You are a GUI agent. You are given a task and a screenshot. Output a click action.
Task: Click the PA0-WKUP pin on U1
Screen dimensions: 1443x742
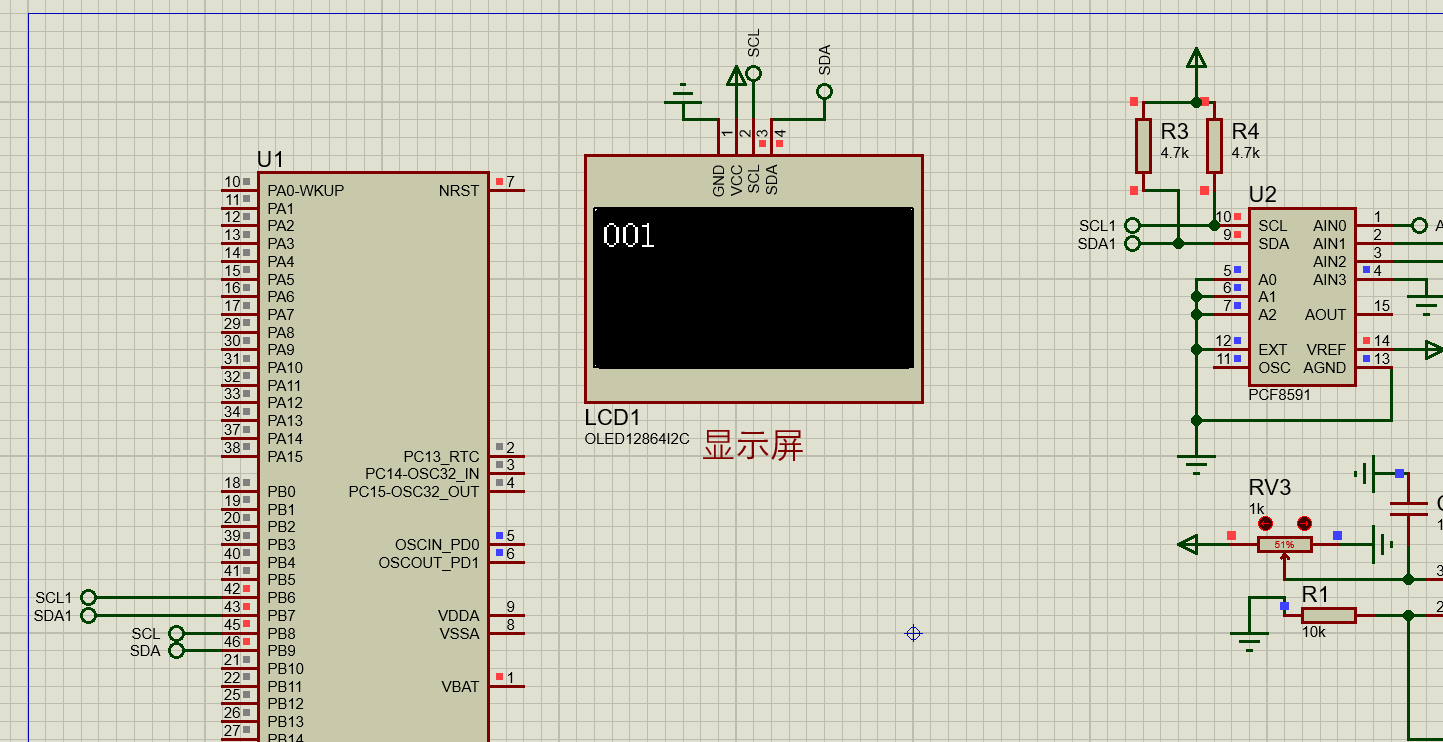305,190
